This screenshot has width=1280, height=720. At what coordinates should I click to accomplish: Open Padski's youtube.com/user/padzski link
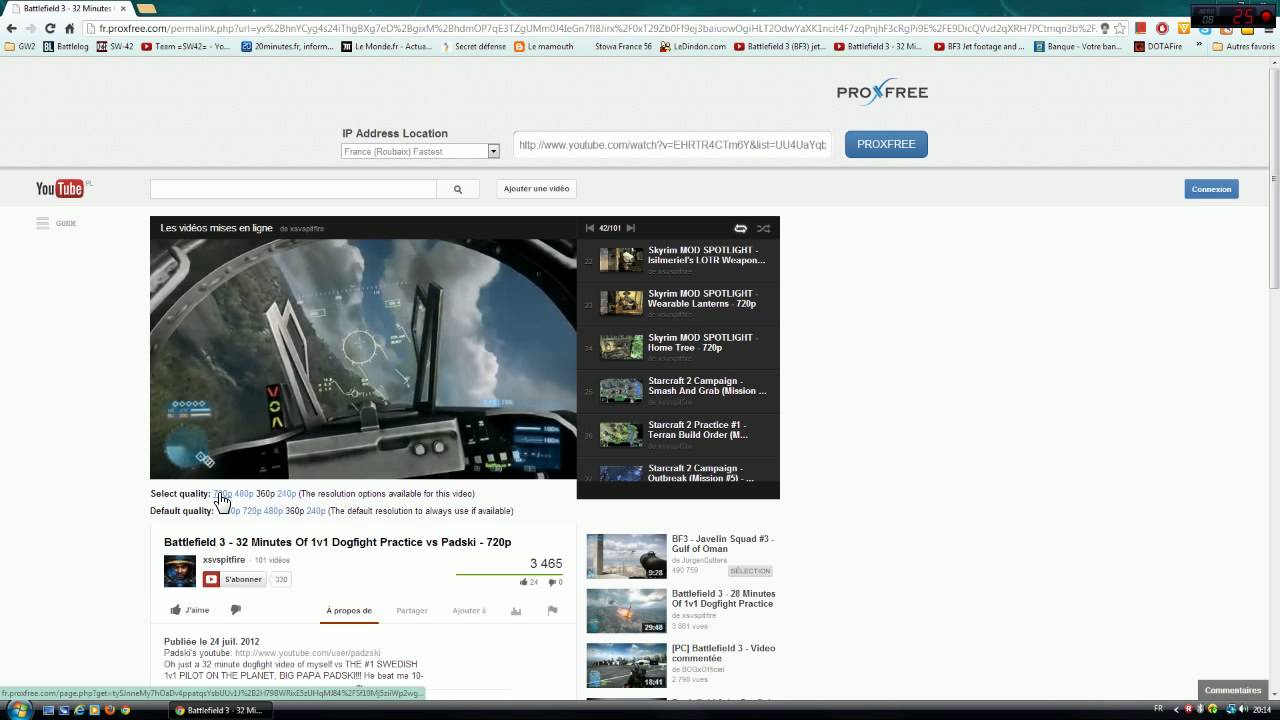coord(308,653)
